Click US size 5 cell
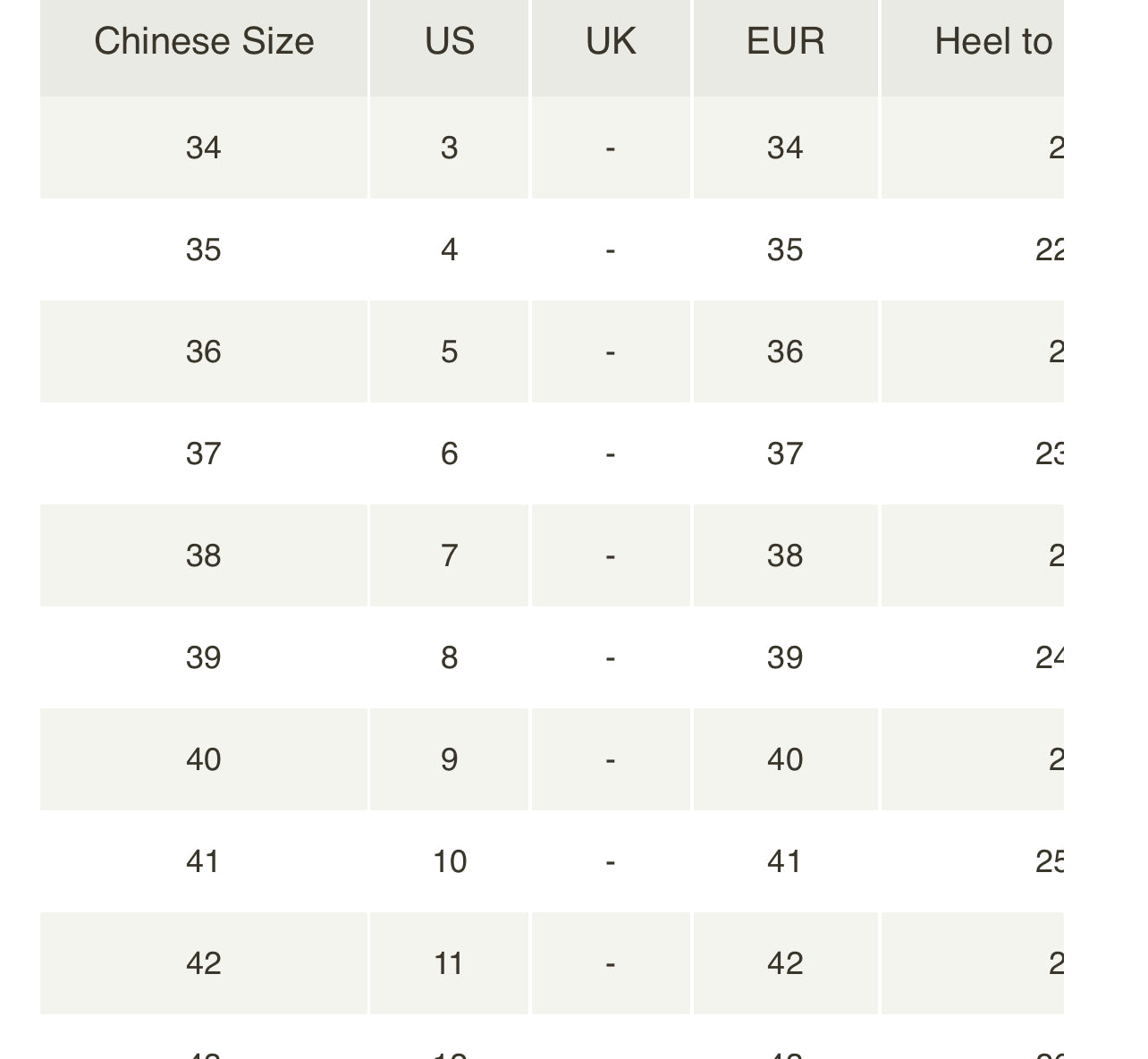Image resolution: width=1148 pixels, height=1059 pixels. pyautogui.click(x=449, y=352)
